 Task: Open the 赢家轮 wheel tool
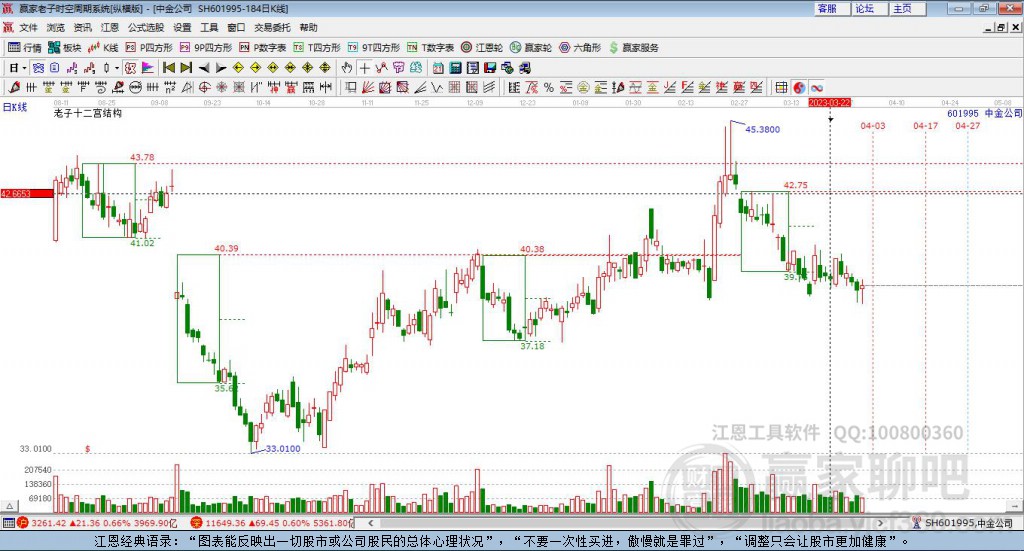531,48
